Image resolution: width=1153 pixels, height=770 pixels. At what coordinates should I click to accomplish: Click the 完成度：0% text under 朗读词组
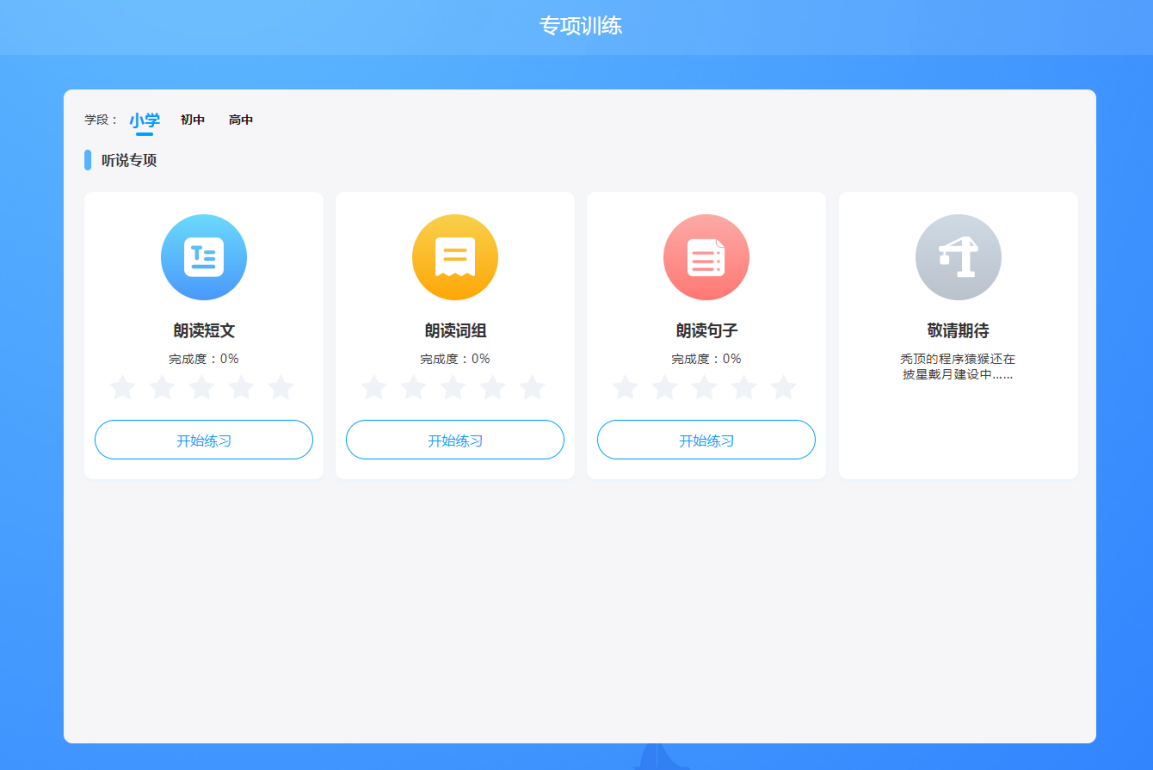[x=455, y=359]
